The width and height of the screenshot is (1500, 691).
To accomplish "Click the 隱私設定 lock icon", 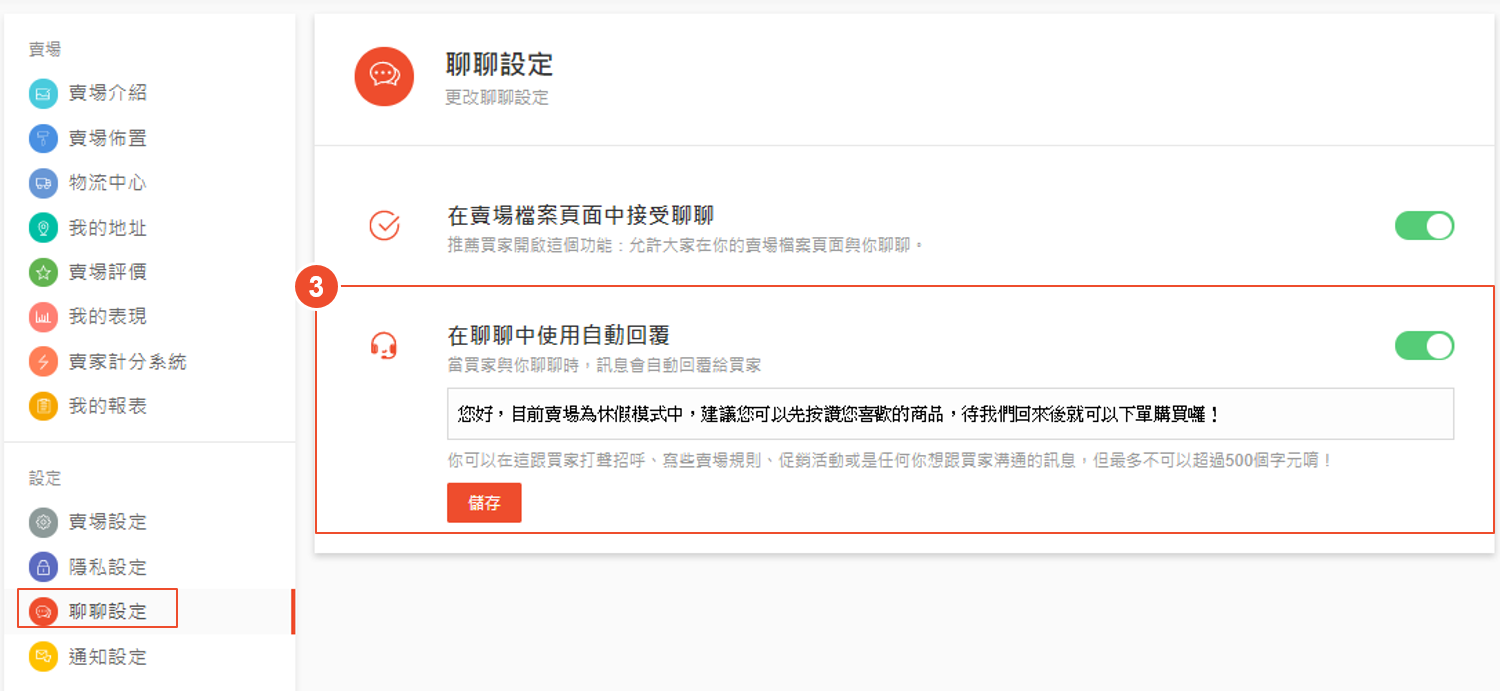I will click(44, 567).
